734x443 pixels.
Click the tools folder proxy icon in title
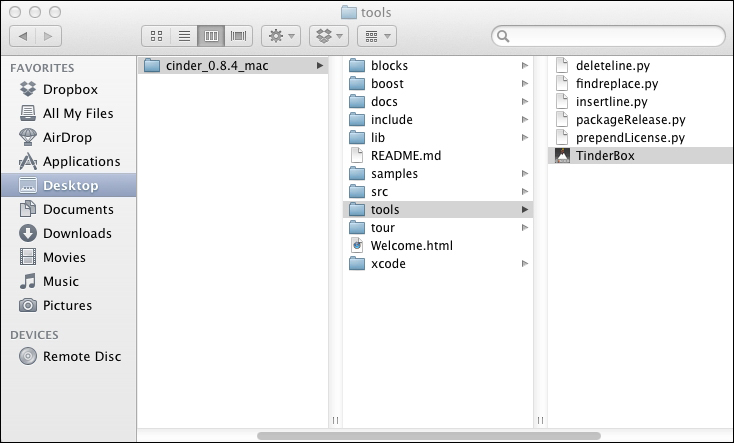click(x=348, y=12)
